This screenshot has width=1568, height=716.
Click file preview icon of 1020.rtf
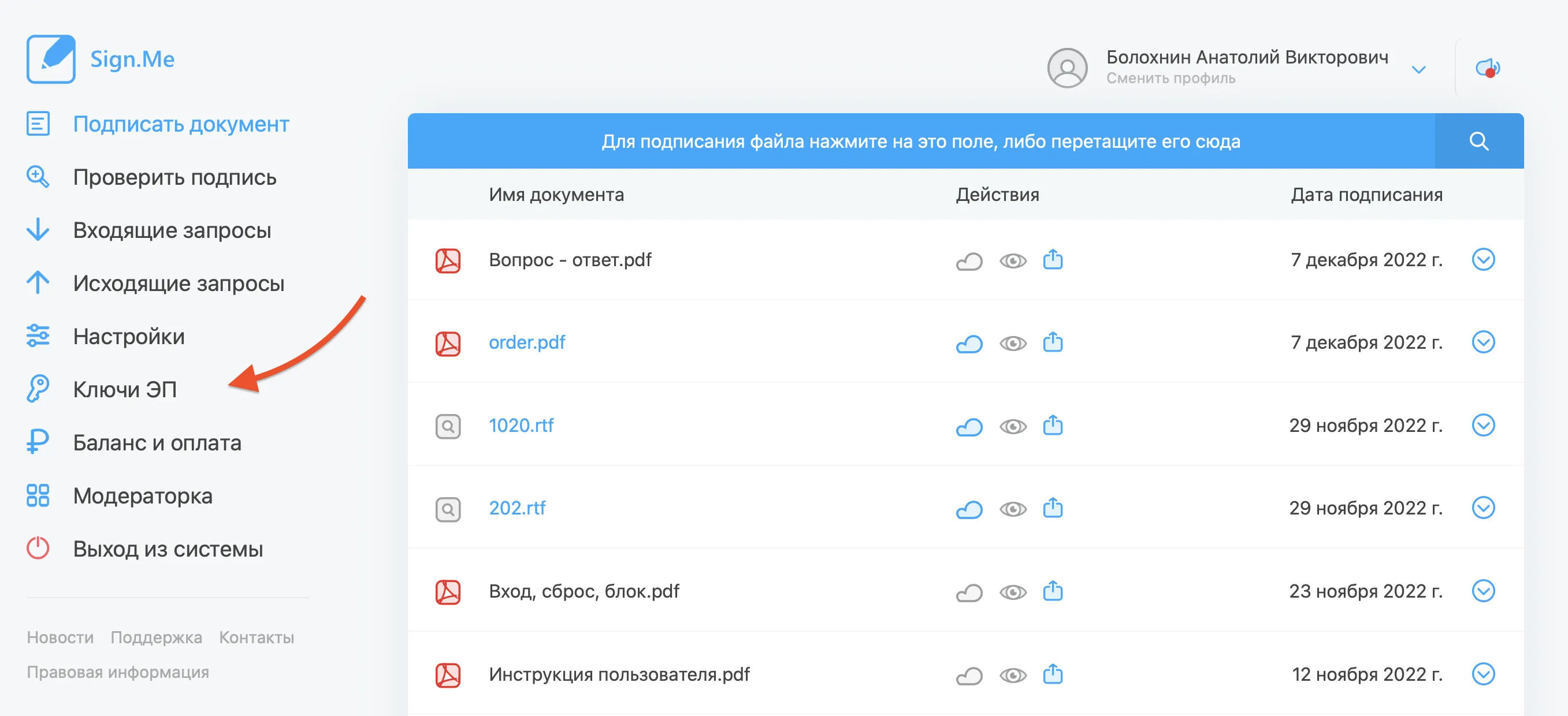[448, 426]
